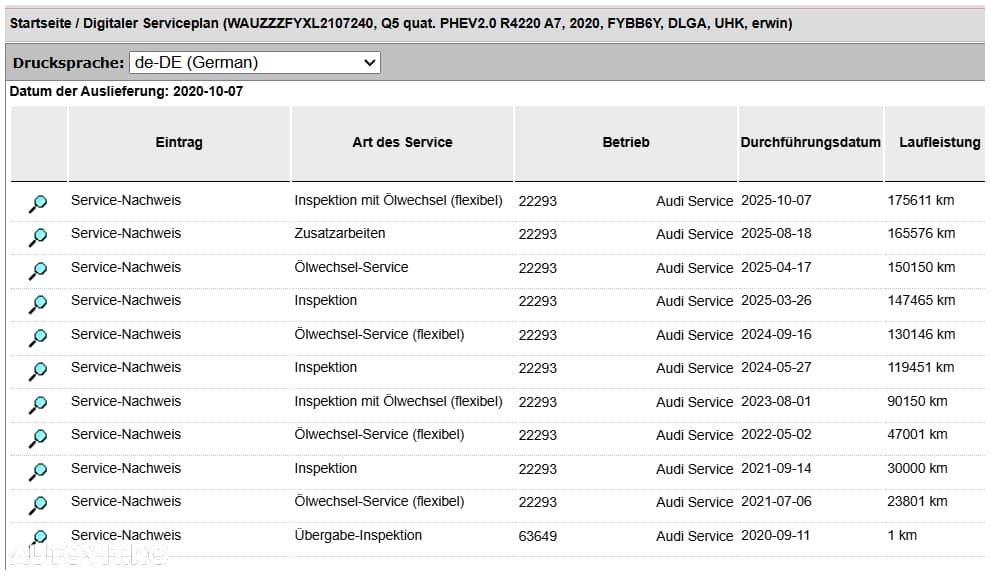The image size is (990, 575).
Task: View details of the Übergabe-Inspektion entry
Action: tap(38, 538)
